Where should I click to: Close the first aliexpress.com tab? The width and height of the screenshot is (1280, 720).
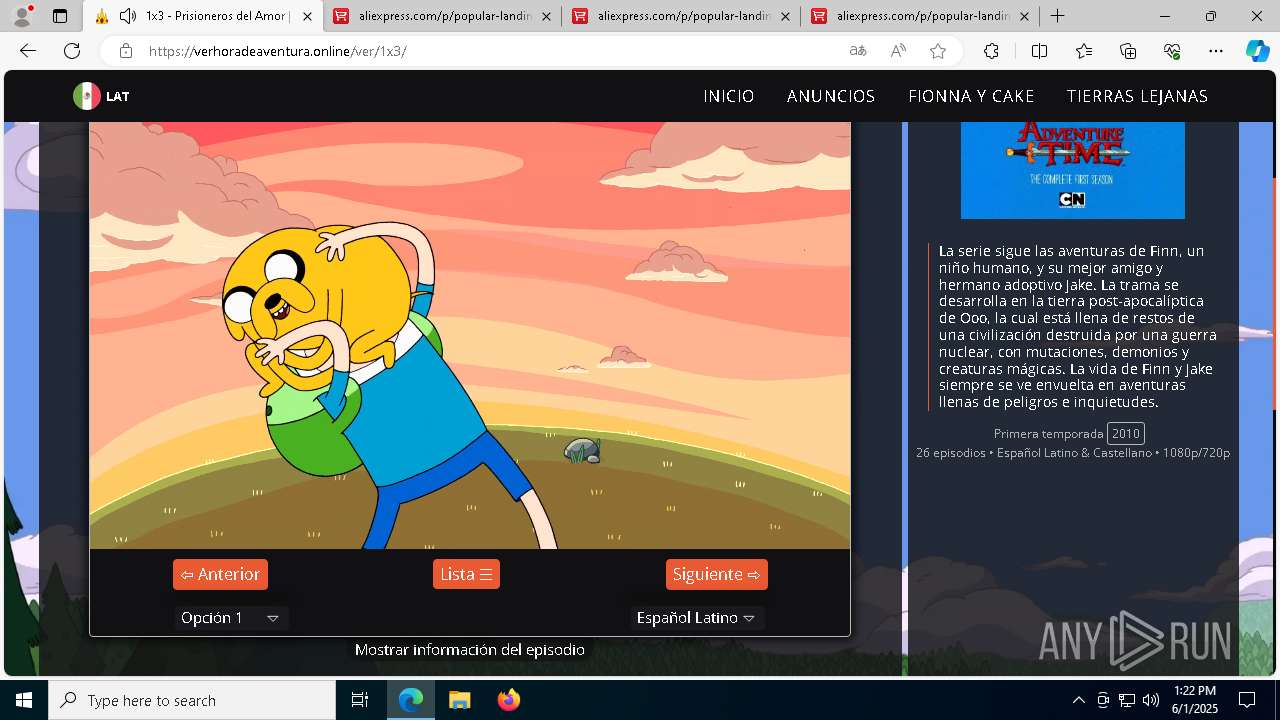546,16
